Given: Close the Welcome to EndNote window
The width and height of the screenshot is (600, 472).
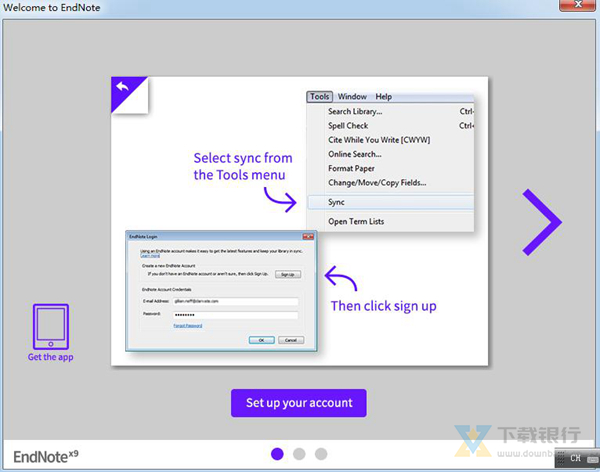Looking at the screenshot, I should [x=578, y=5].
